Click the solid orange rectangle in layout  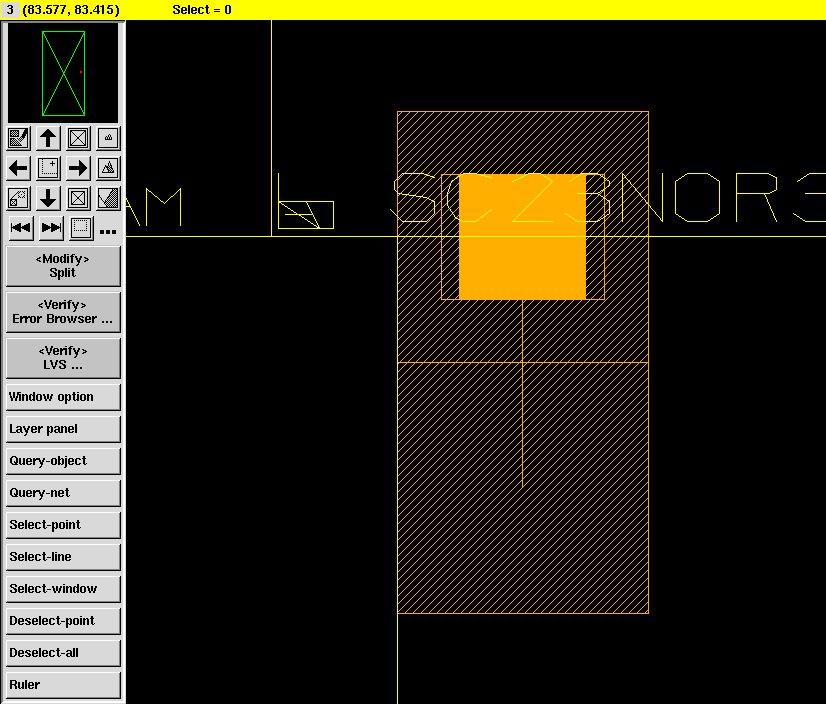(522, 237)
